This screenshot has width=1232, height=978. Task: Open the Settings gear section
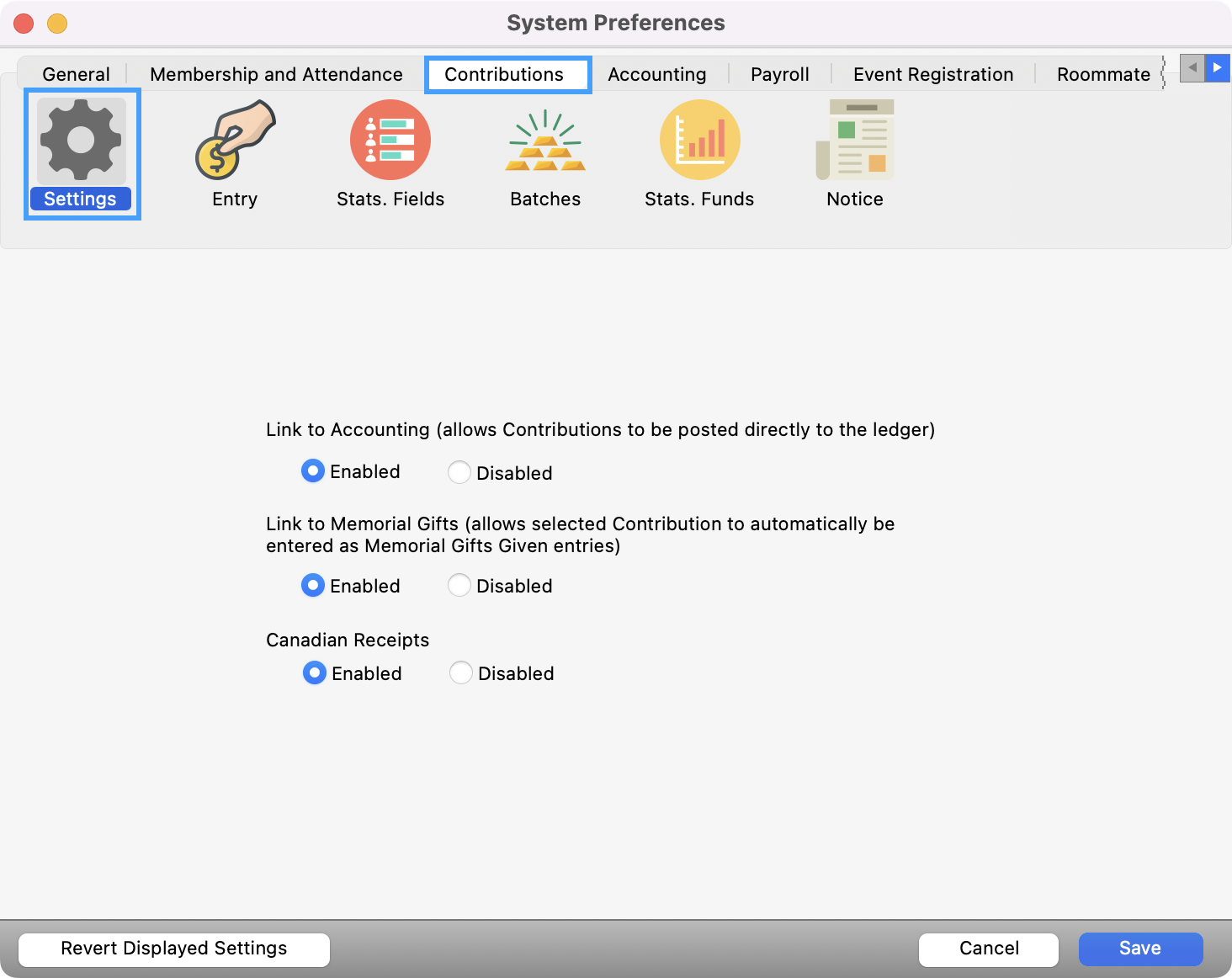pos(81,141)
